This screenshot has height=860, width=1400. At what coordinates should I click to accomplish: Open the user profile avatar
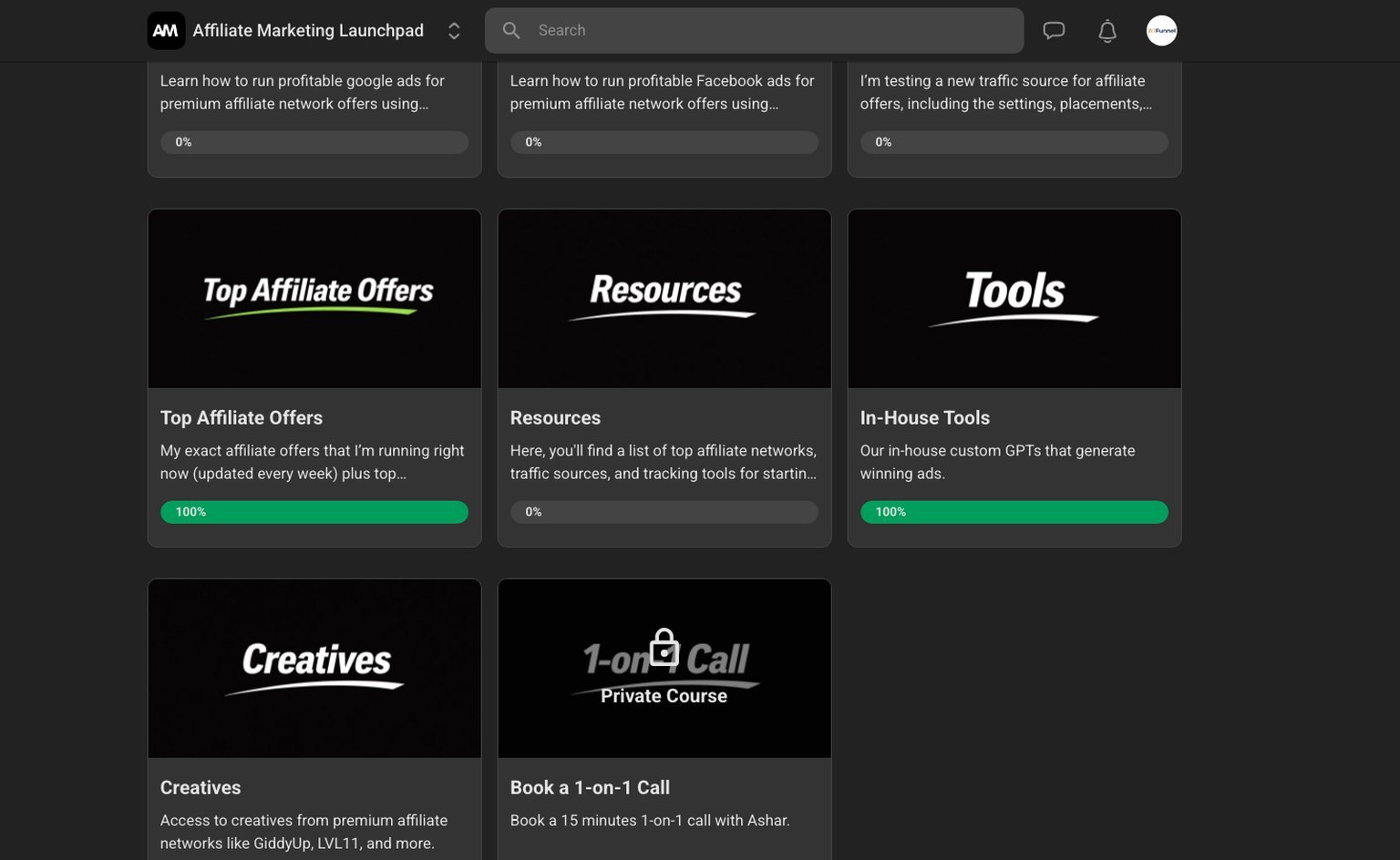click(1161, 31)
